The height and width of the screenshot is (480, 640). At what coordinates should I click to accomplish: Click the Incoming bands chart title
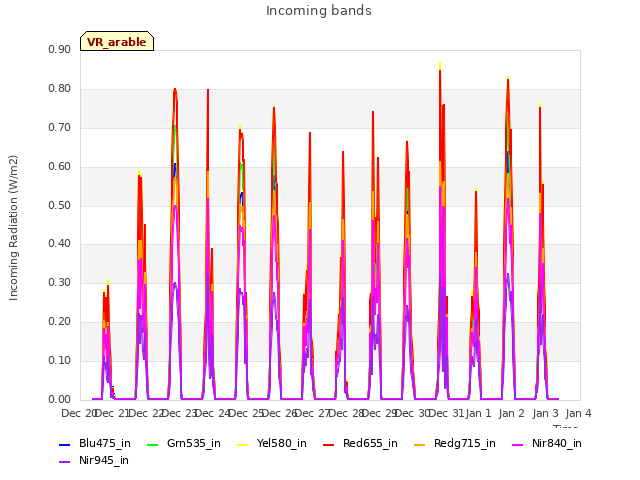319,11
